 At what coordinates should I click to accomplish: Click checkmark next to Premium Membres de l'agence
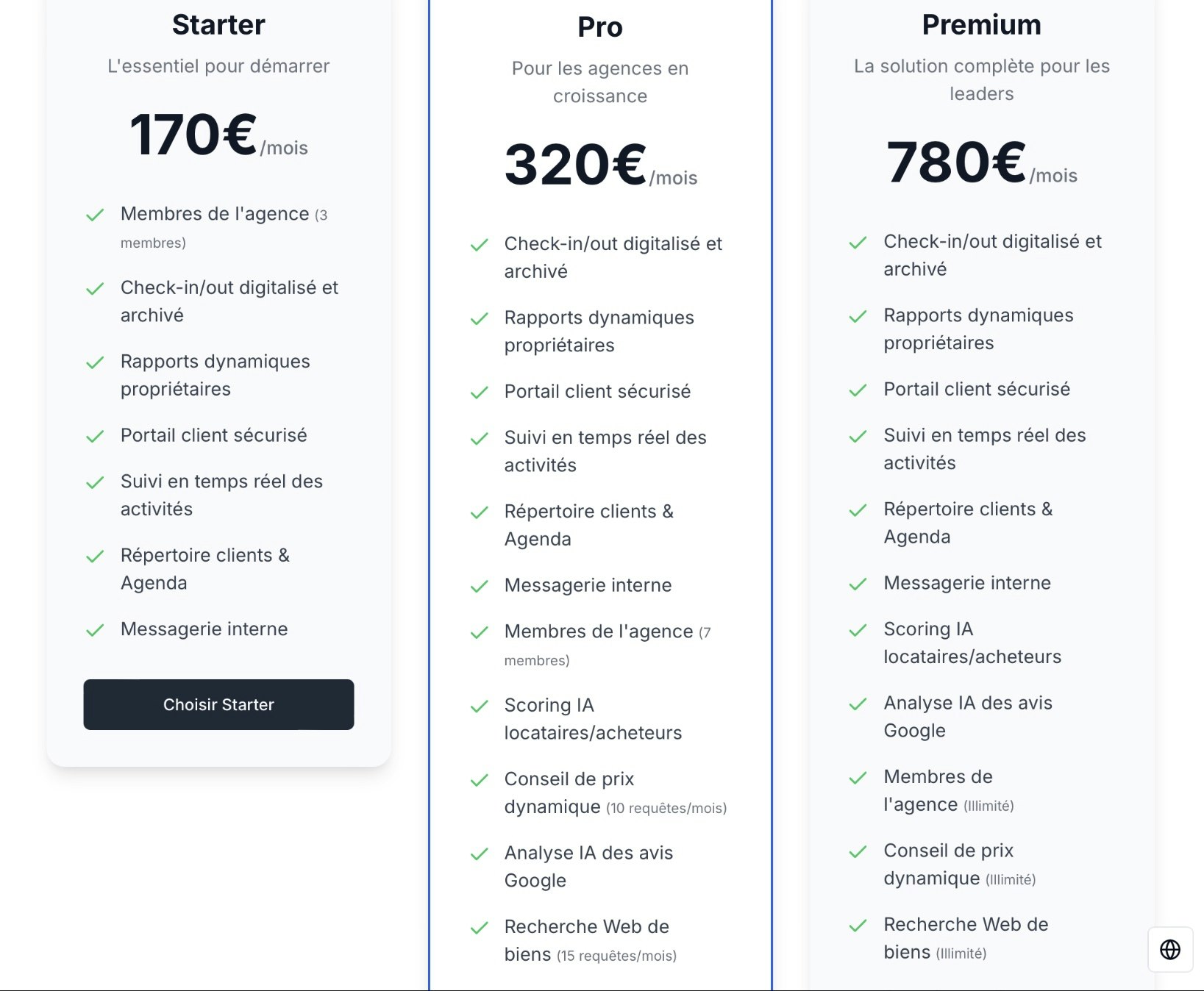tap(858, 778)
